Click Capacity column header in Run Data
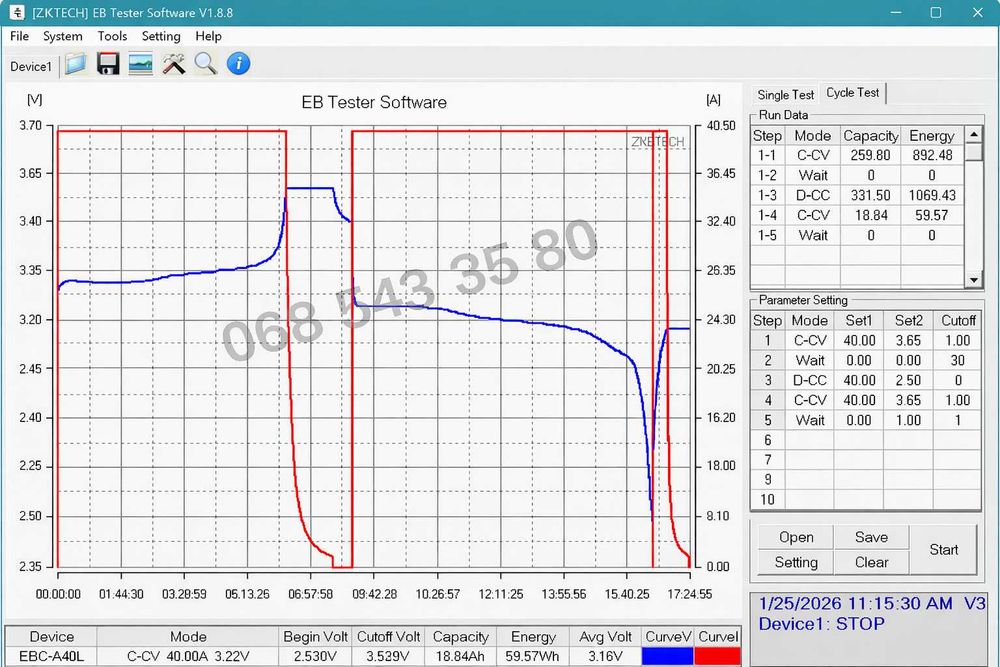 (871, 136)
